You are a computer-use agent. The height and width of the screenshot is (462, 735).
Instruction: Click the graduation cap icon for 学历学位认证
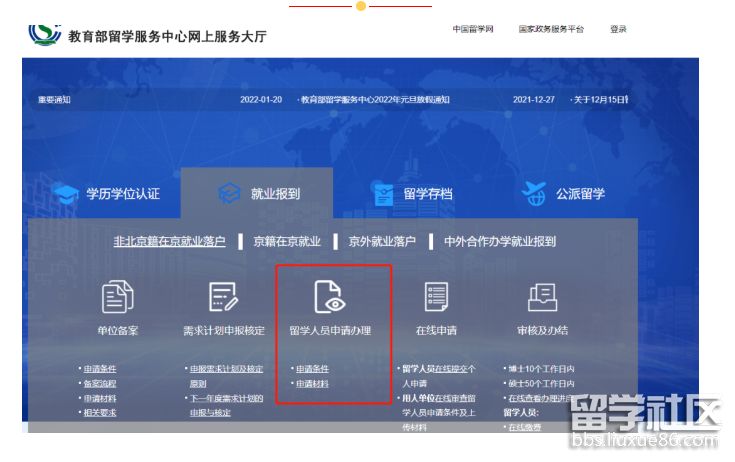[x=67, y=194]
